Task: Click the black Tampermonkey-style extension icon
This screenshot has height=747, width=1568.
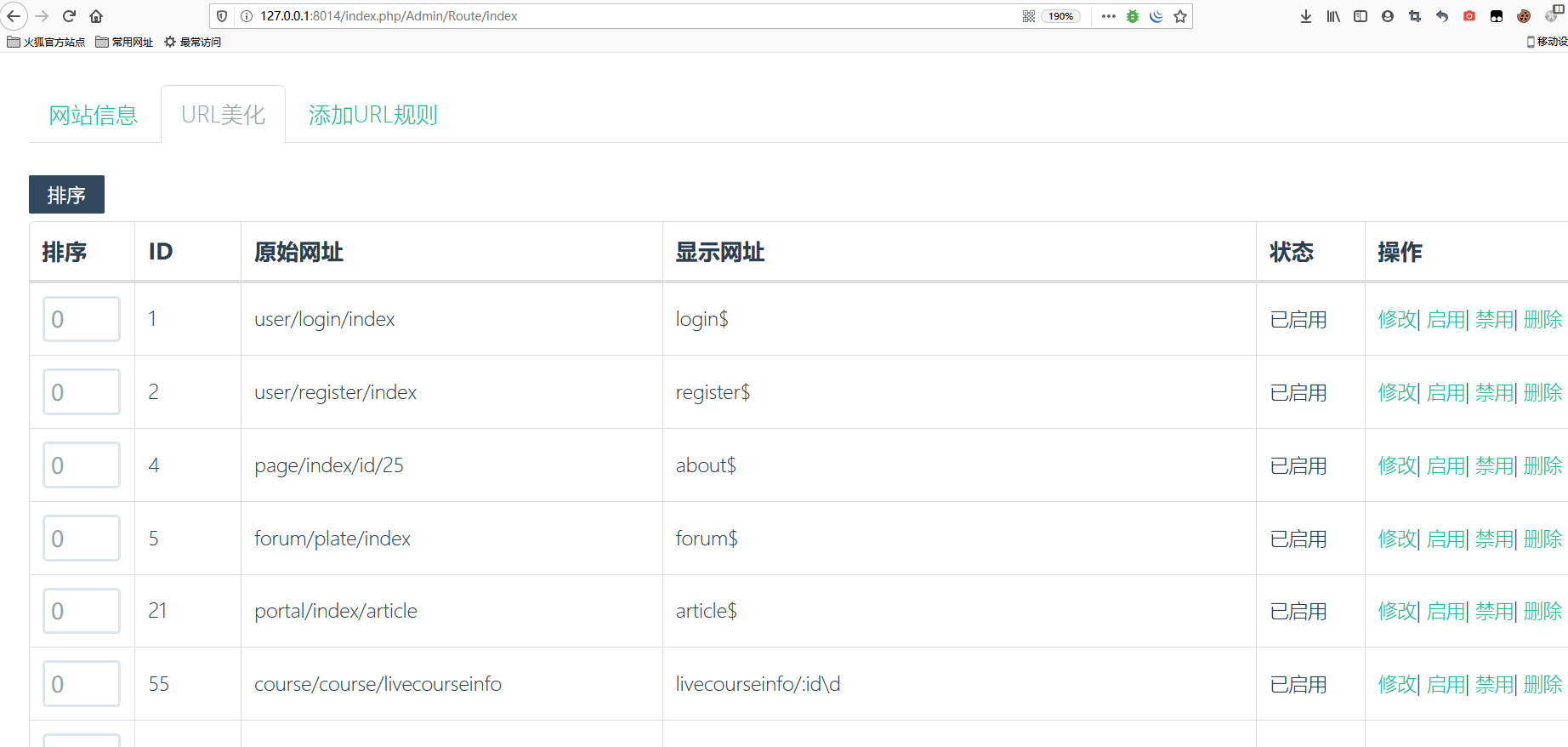Action: pos(1497,16)
